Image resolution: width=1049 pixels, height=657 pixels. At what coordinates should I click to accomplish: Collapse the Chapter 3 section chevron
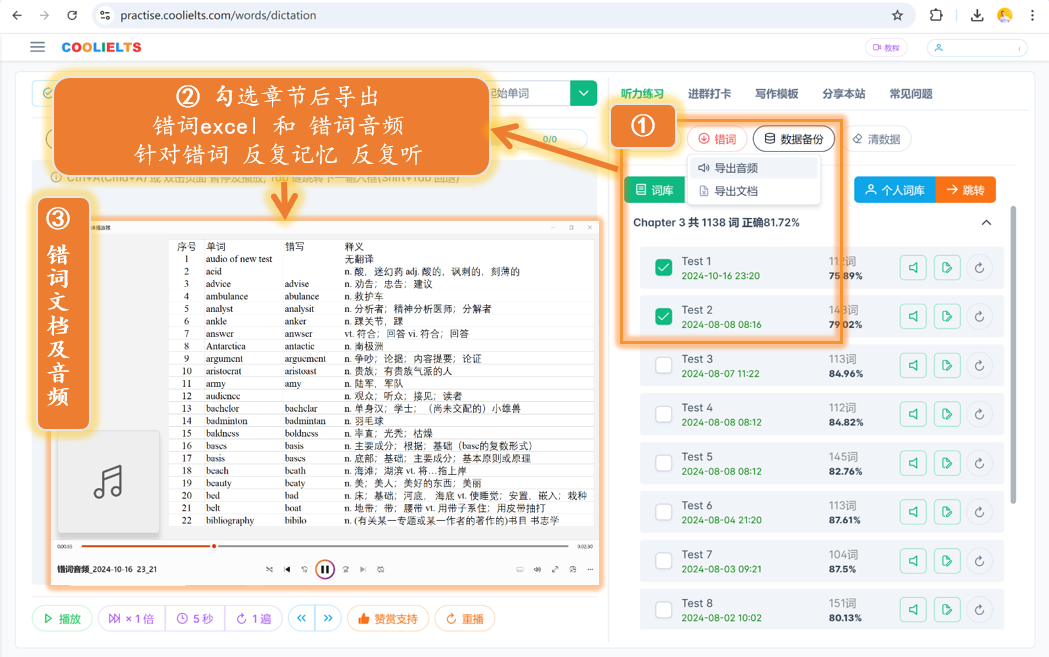[x=986, y=223]
